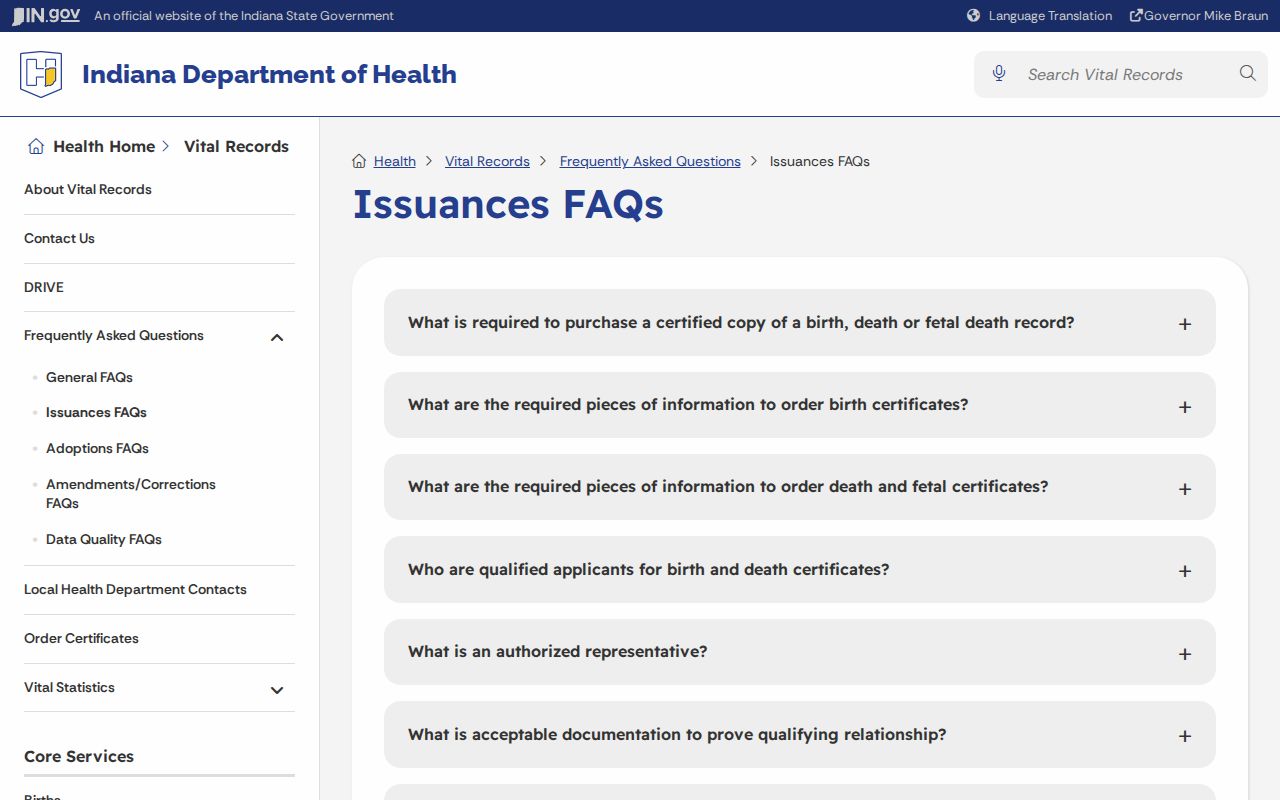Screen dimensions: 1280x800
Task: Click Health Home in sidebar header
Action: click(104, 146)
